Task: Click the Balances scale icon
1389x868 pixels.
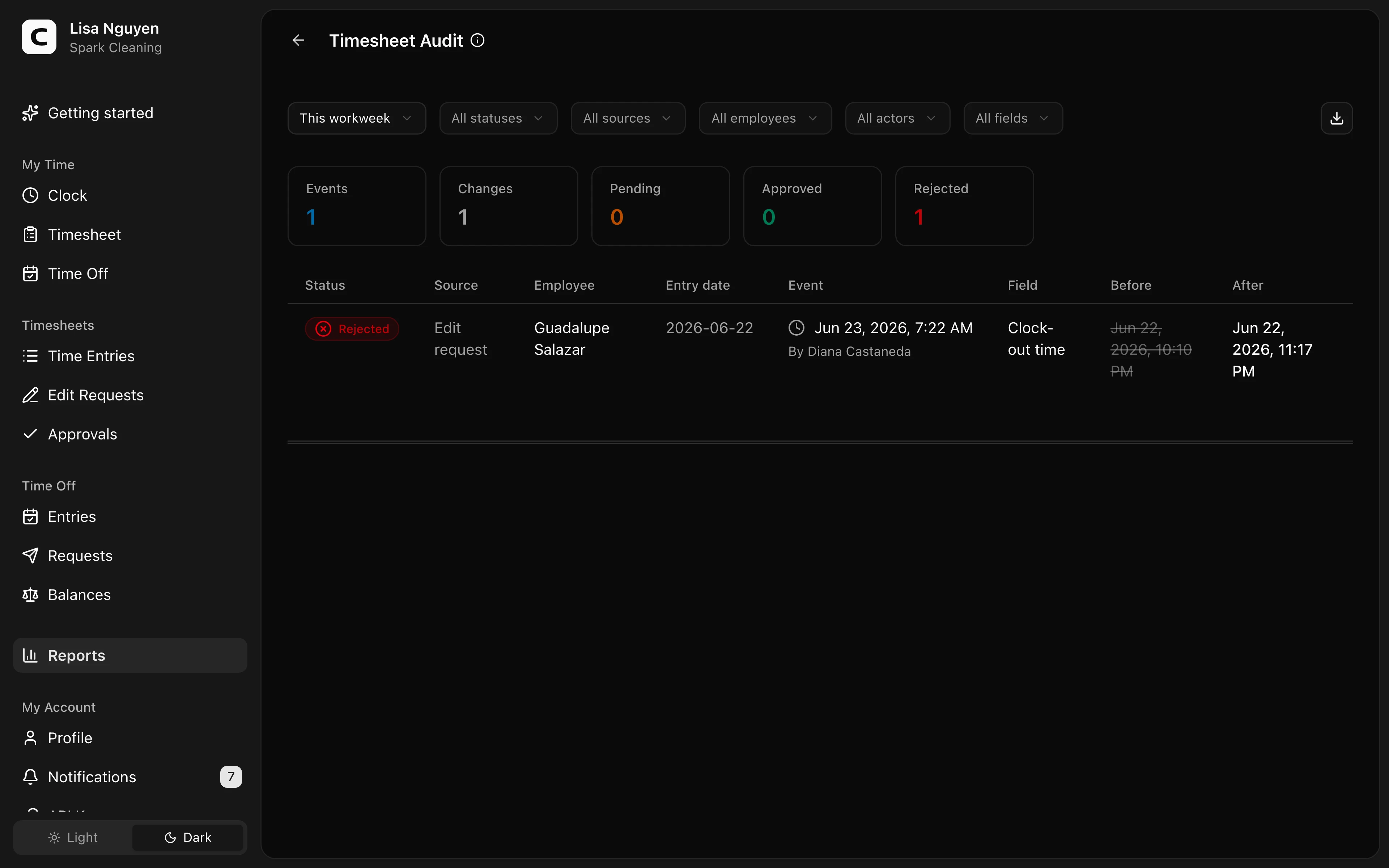Action: click(30, 595)
